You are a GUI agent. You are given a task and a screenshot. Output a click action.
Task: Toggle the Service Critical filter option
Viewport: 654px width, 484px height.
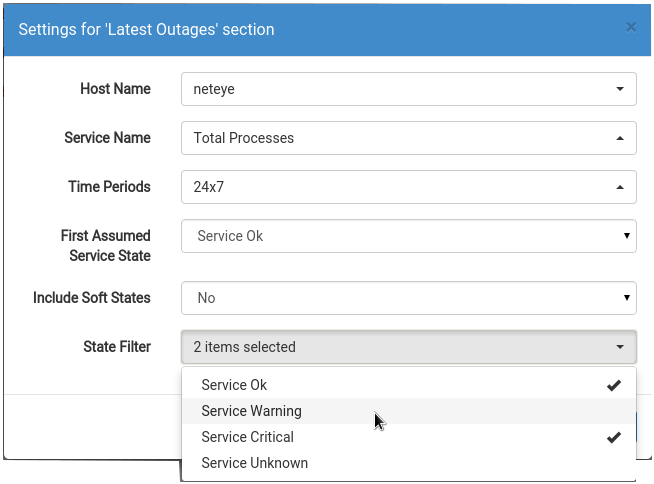(409, 437)
